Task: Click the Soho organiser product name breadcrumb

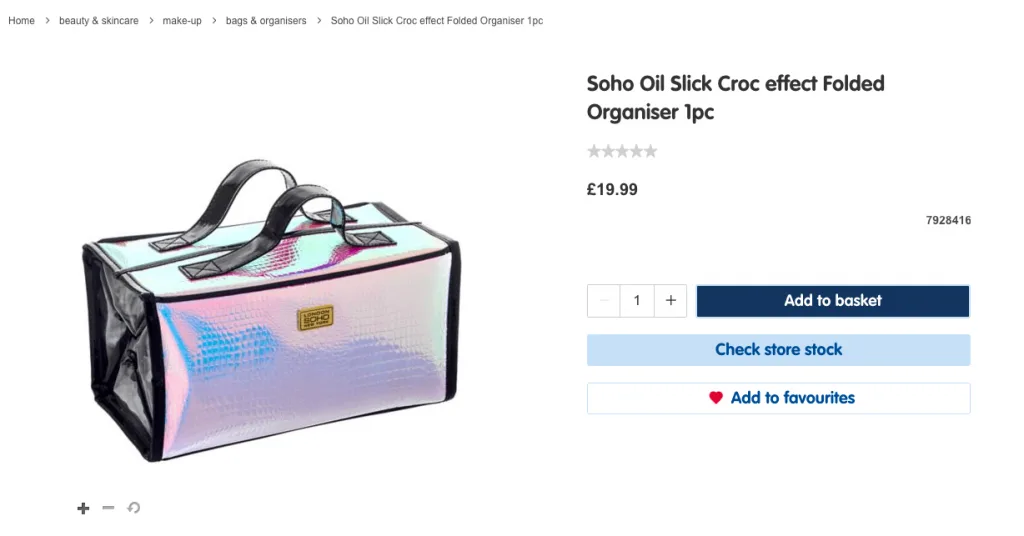Action: [x=436, y=21]
